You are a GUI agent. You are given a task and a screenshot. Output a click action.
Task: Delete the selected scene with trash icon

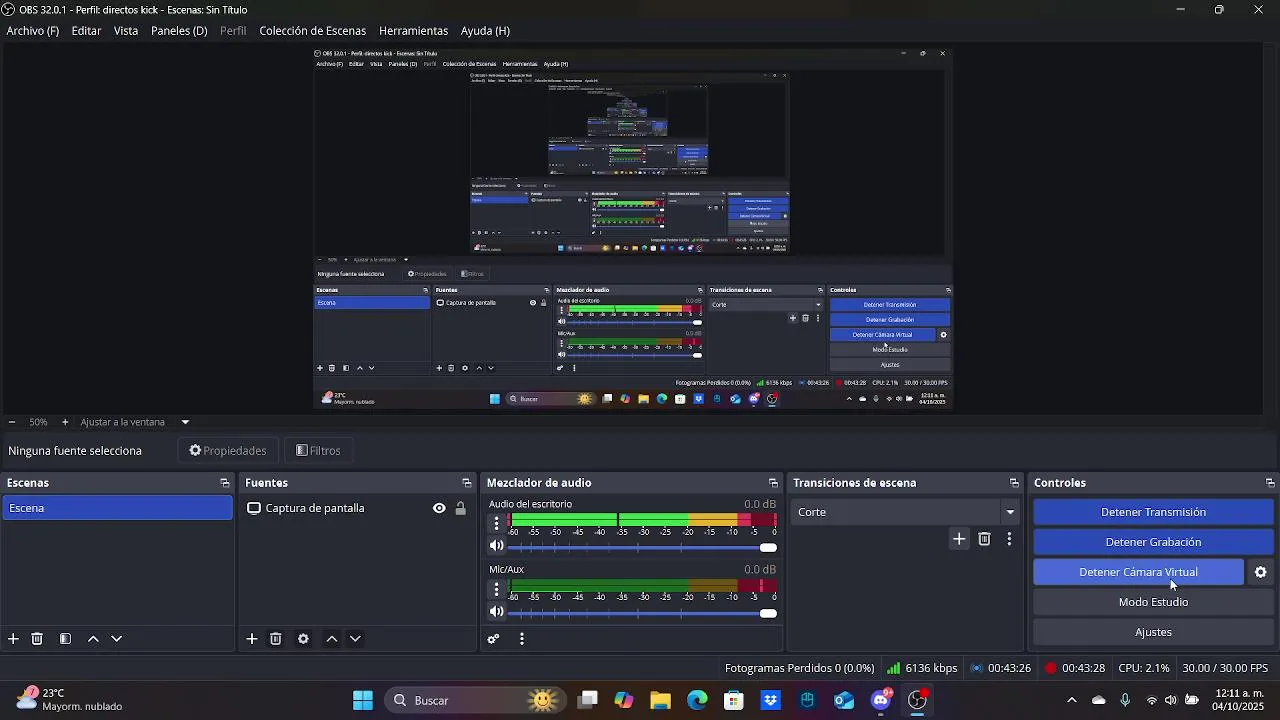click(37, 639)
